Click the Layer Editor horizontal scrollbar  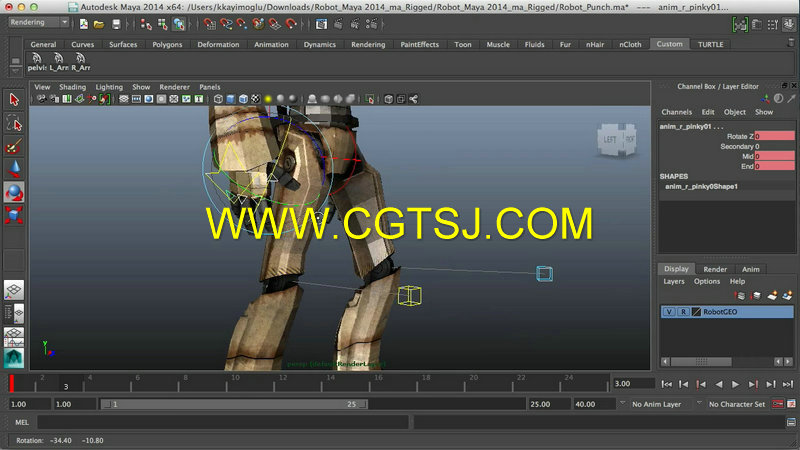click(701, 362)
